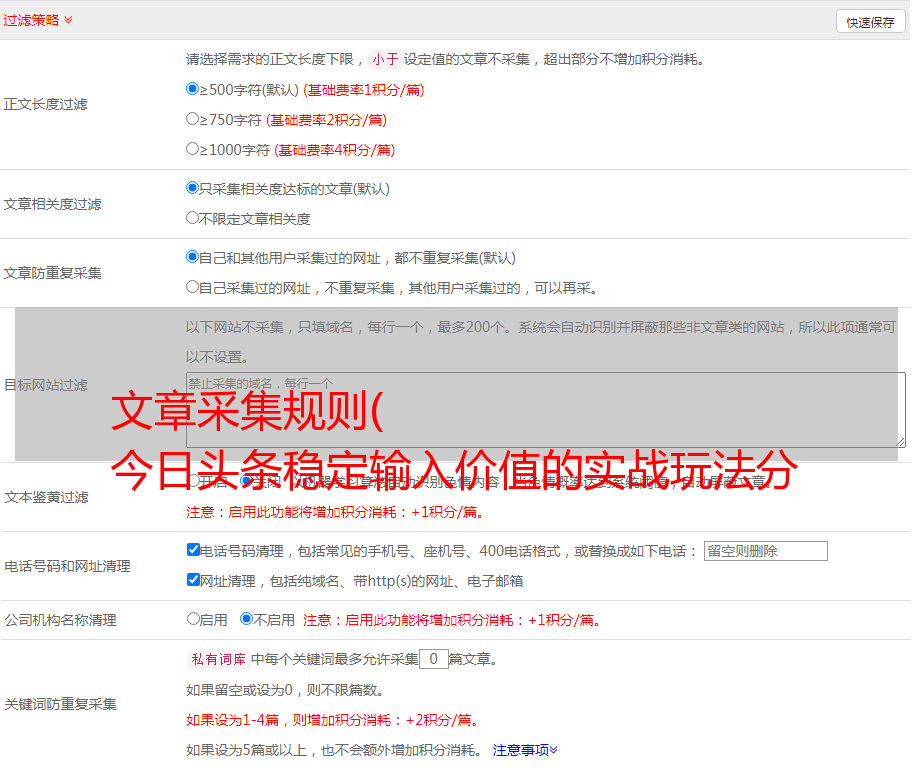
Task: Select 自己和其他用户采集过的网址 no-repeat option
Action: pos(193,257)
